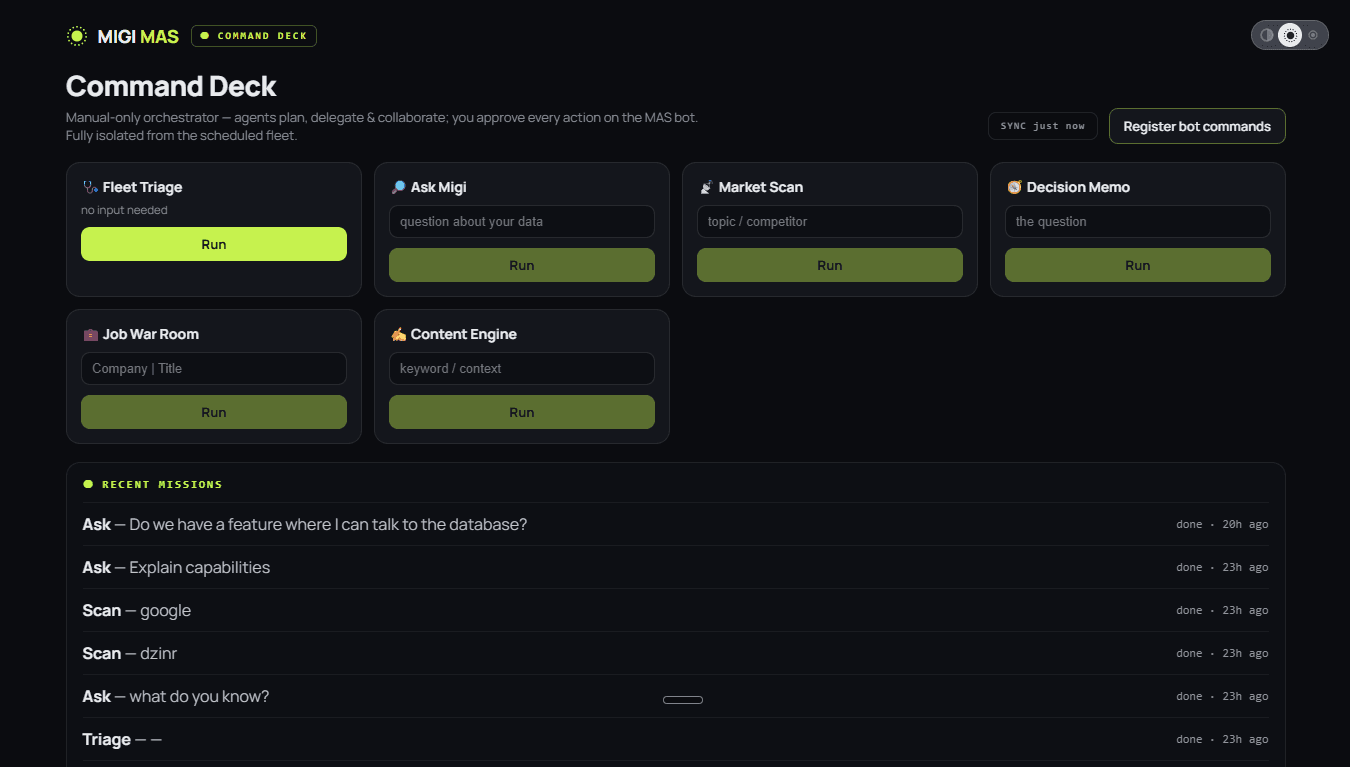Run the Ask Migi mission
Screen dimensions: 1350x767
522,265
